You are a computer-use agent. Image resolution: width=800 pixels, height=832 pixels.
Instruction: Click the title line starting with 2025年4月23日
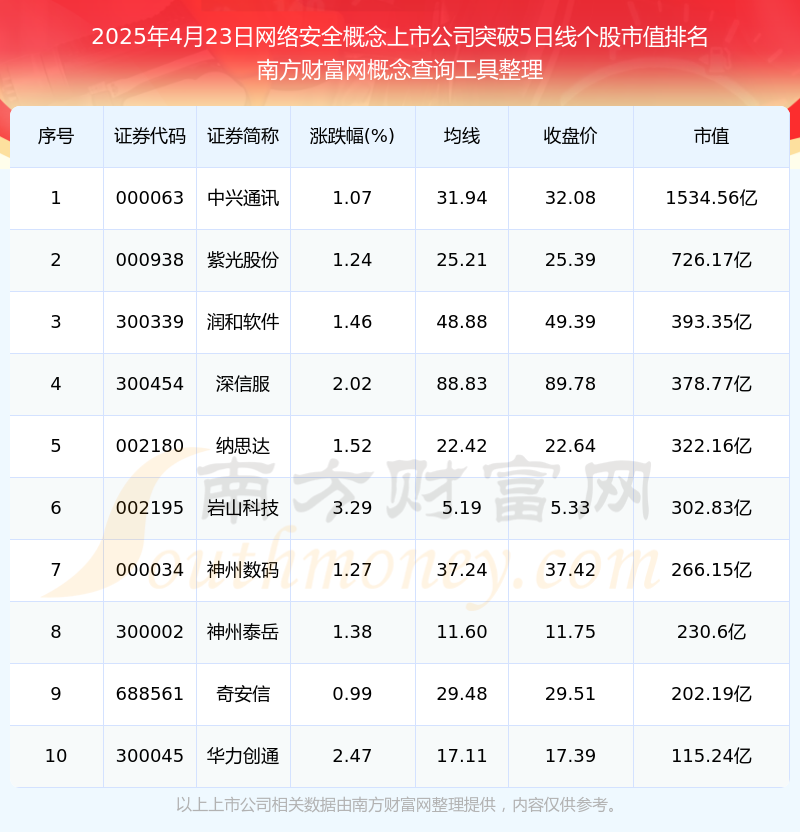(399, 37)
